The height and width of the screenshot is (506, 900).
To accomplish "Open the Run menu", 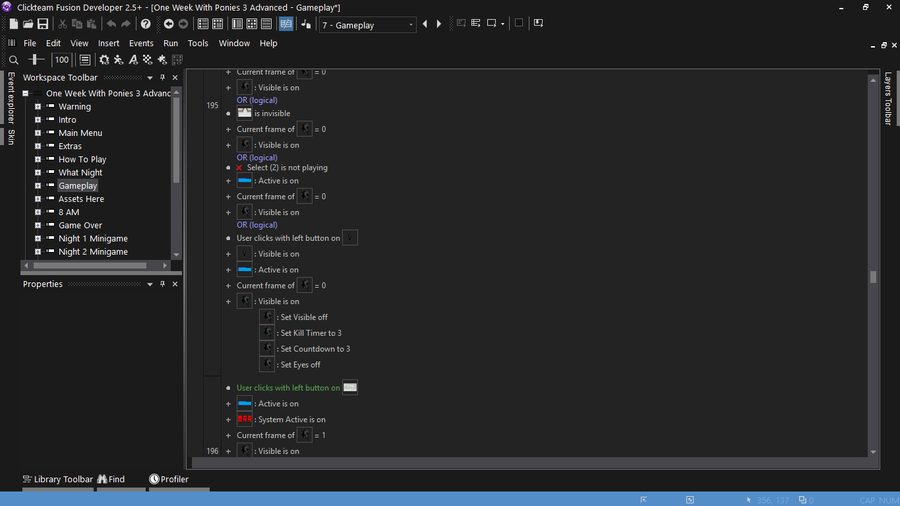I will coord(170,43).
